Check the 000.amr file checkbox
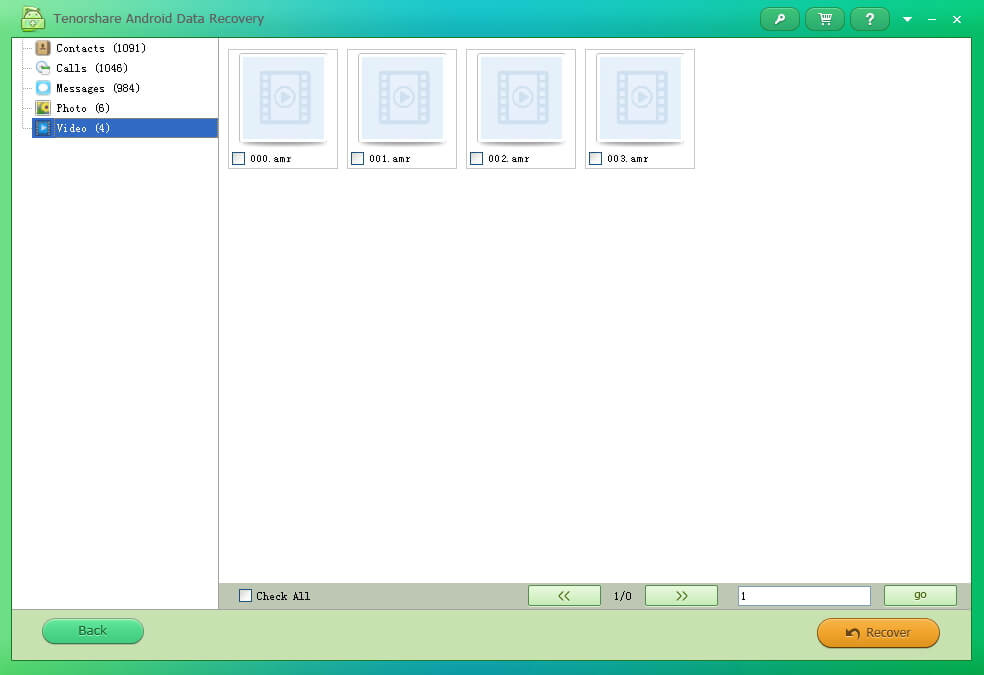 coord(238,159)
